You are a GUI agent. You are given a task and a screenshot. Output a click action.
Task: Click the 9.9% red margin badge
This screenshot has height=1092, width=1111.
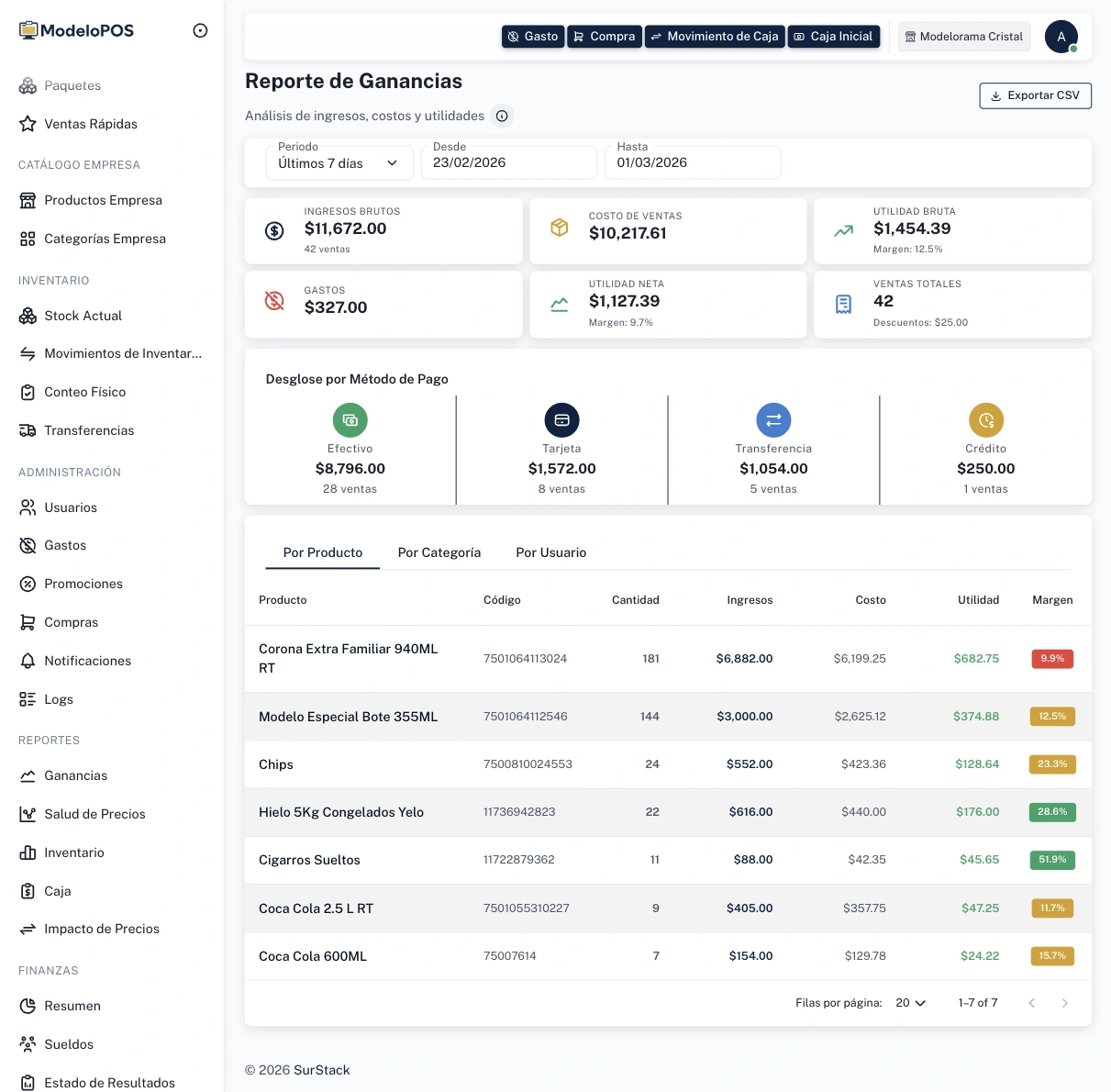click(x=1051, y=659)
